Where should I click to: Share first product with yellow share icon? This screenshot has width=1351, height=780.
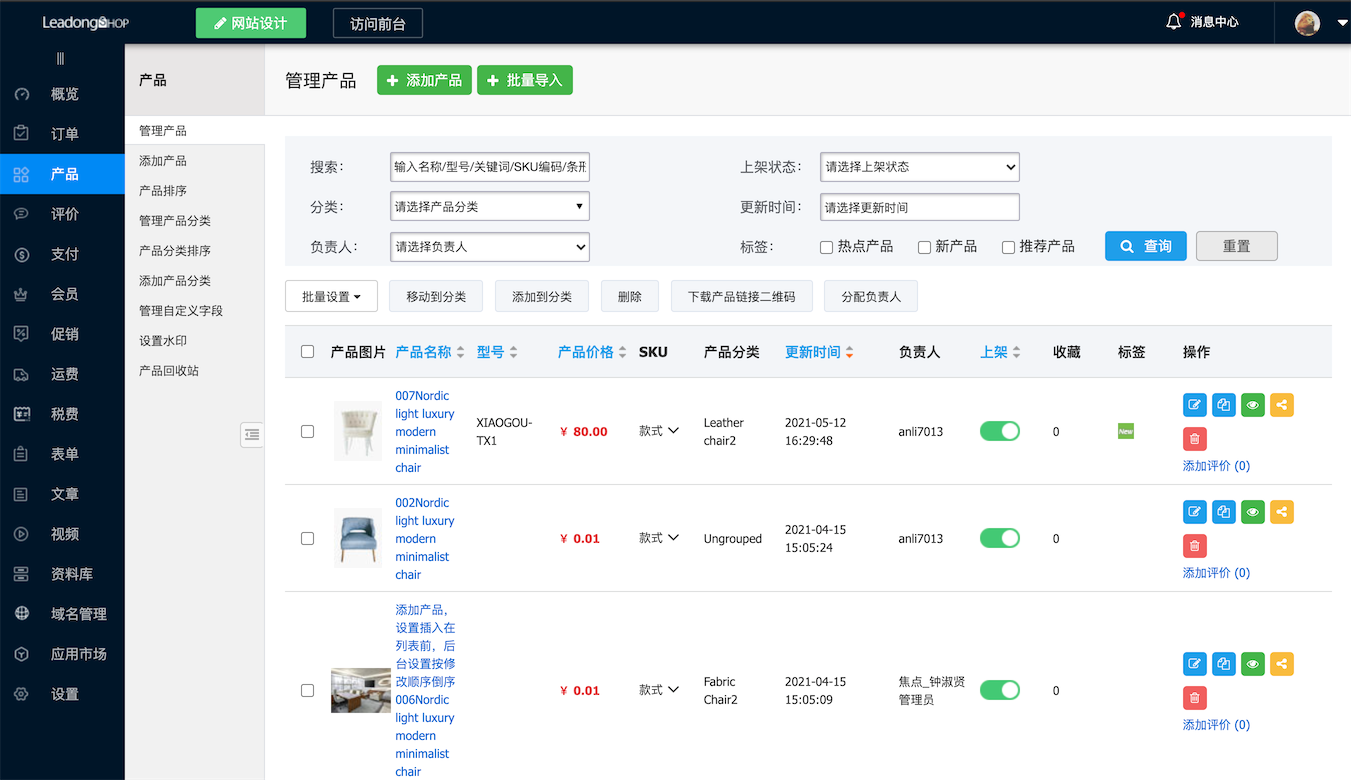point(1281,405)
